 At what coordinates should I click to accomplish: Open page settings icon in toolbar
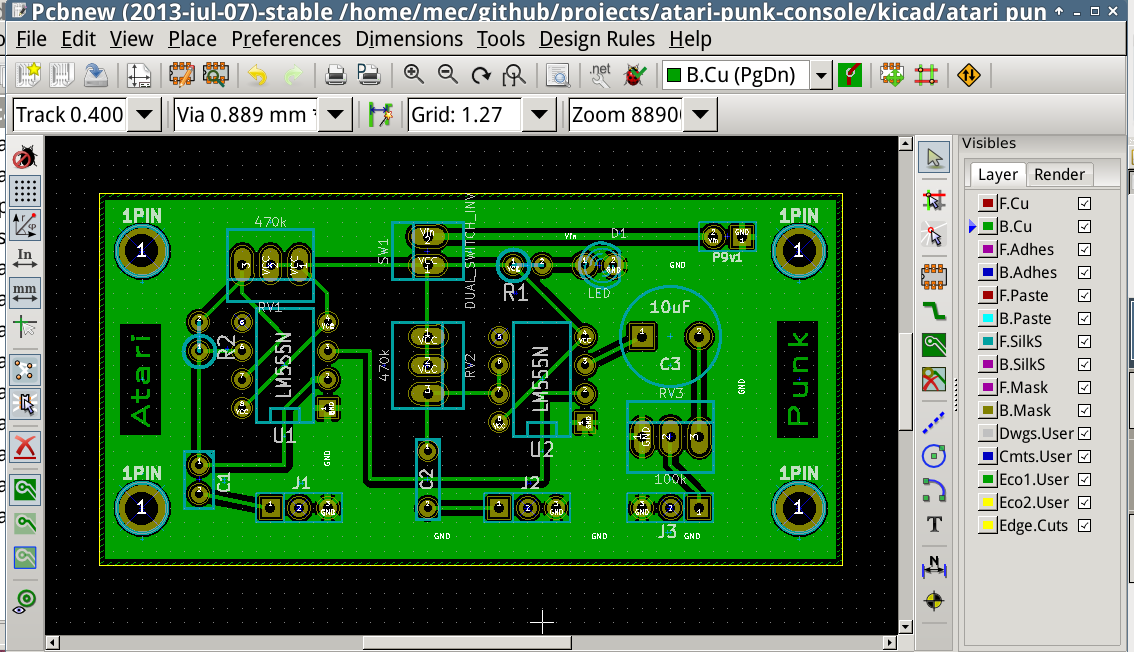click(138, 74)
